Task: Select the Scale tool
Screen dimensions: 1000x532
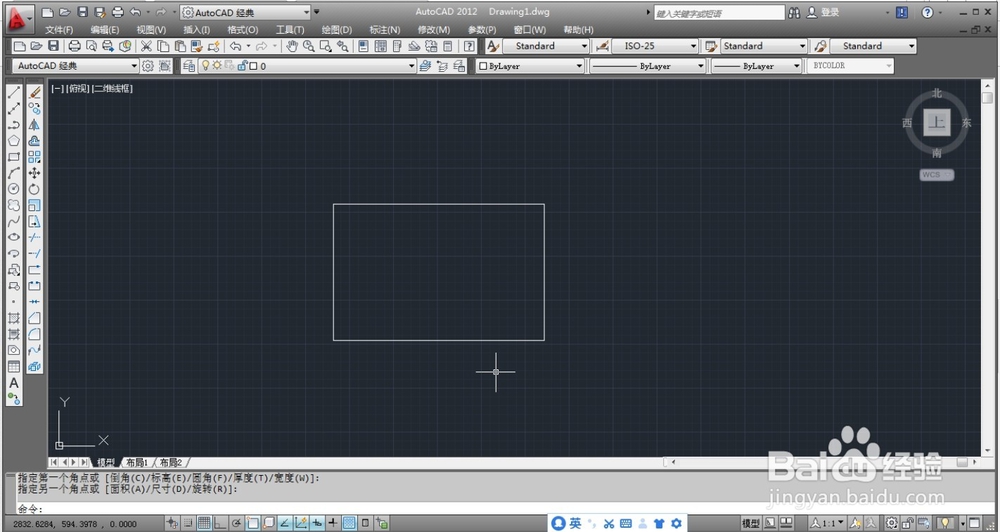Action: (34, 205)
